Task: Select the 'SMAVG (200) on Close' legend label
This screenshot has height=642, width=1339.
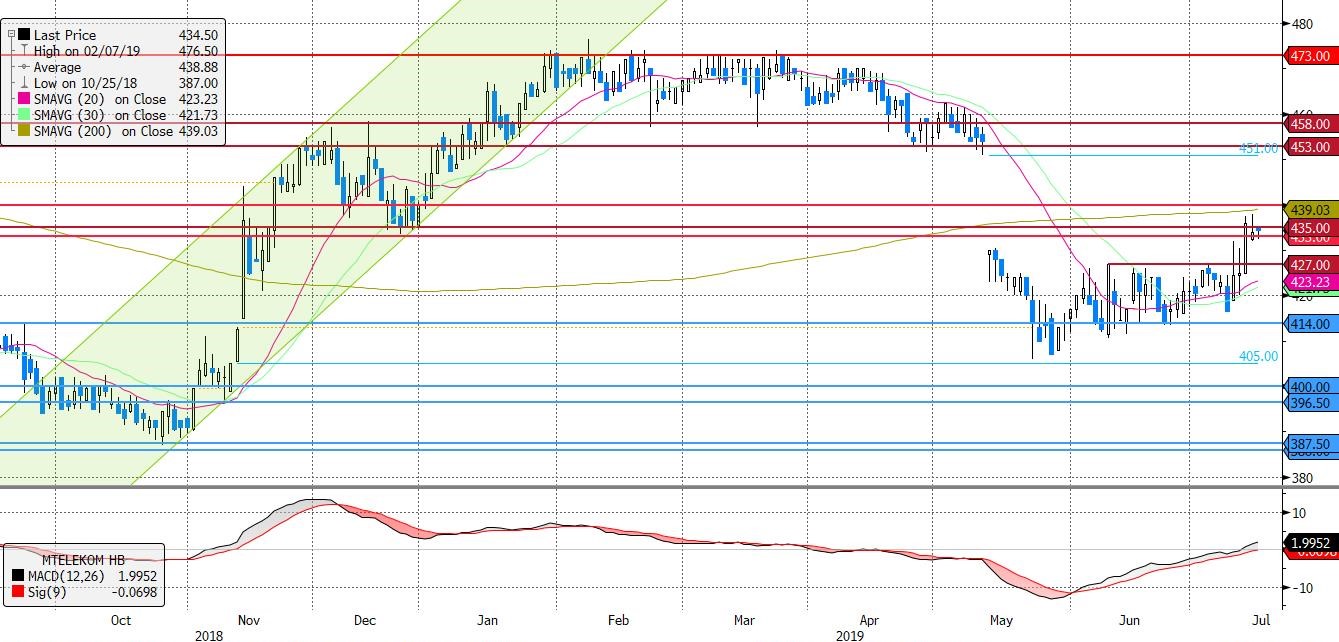Action: pos(104,131)
